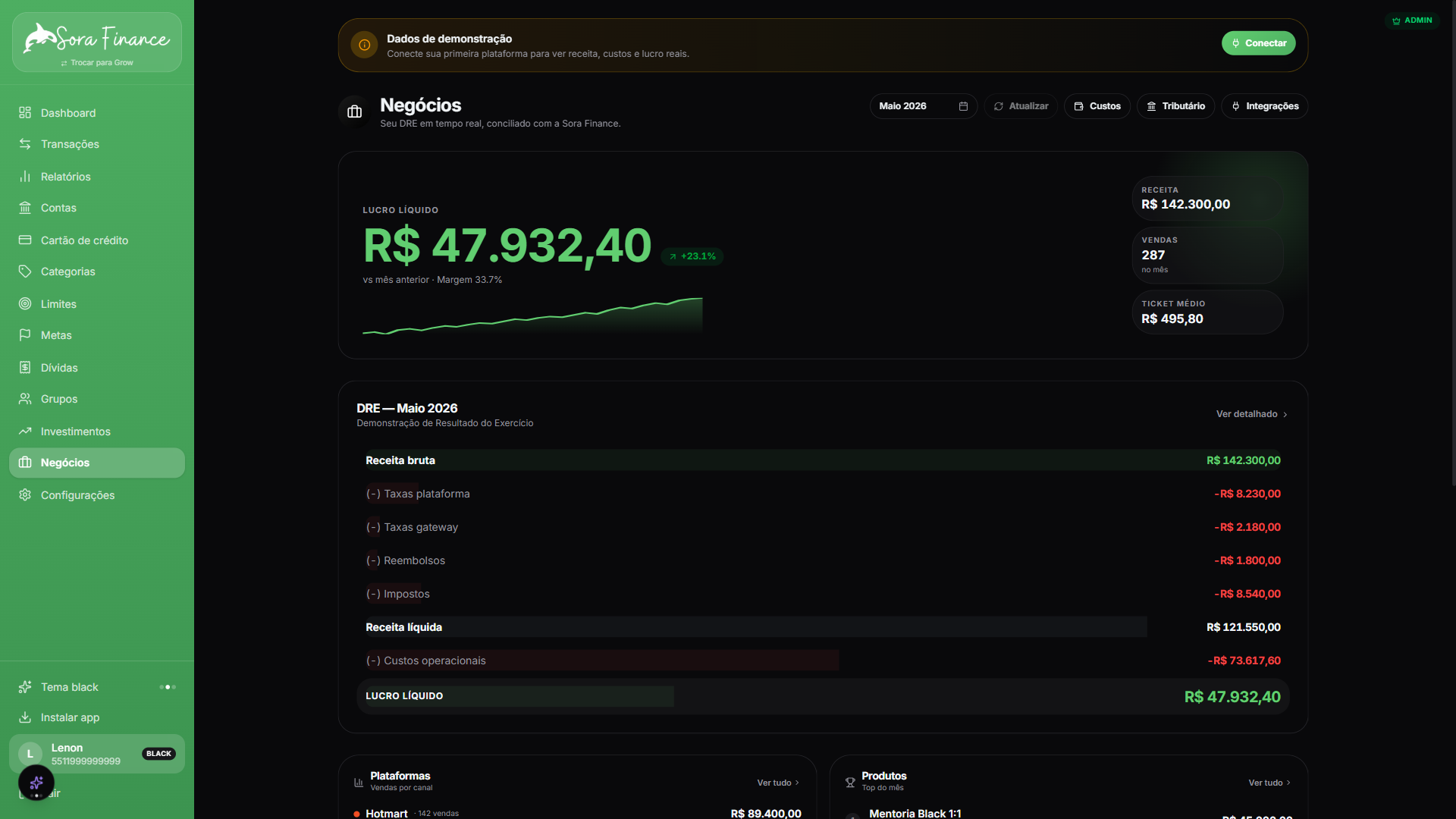Expand Ver tudo for Produtos

[x=1269, y=783]
